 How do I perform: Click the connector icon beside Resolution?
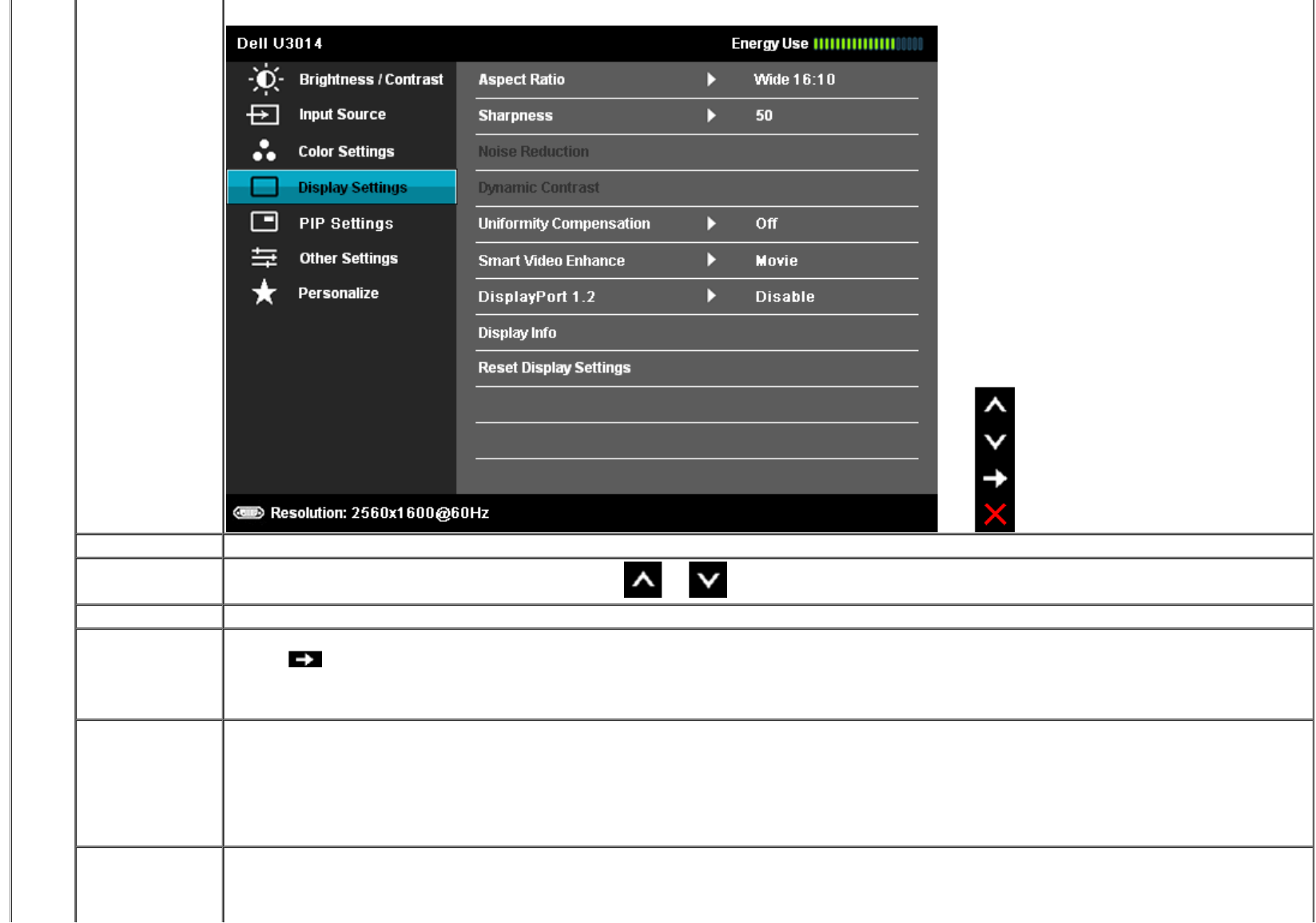[x=248, y=512]
